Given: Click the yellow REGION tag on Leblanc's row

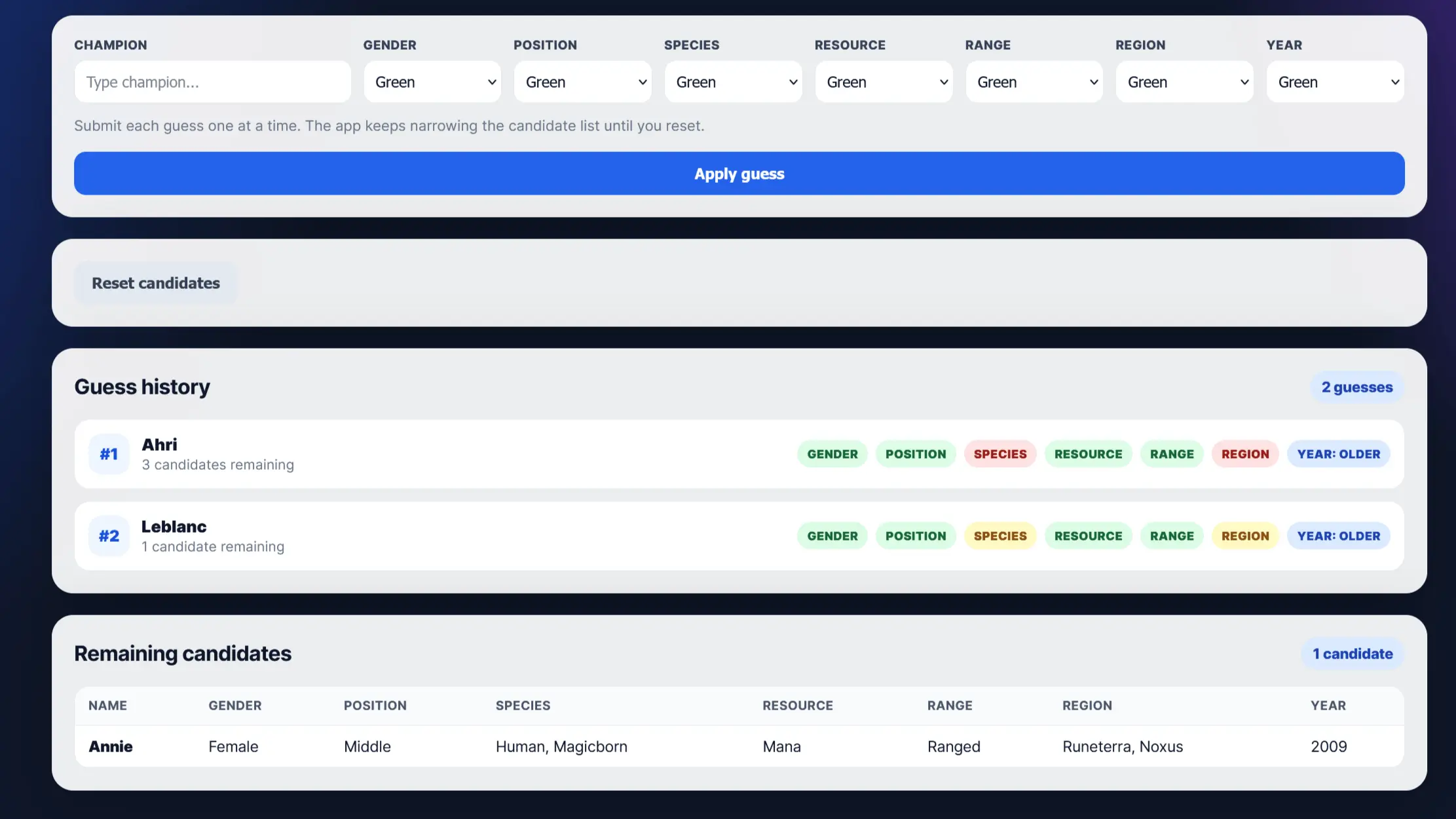Looking at the screenshot, I should click(x=1245, y=536).
